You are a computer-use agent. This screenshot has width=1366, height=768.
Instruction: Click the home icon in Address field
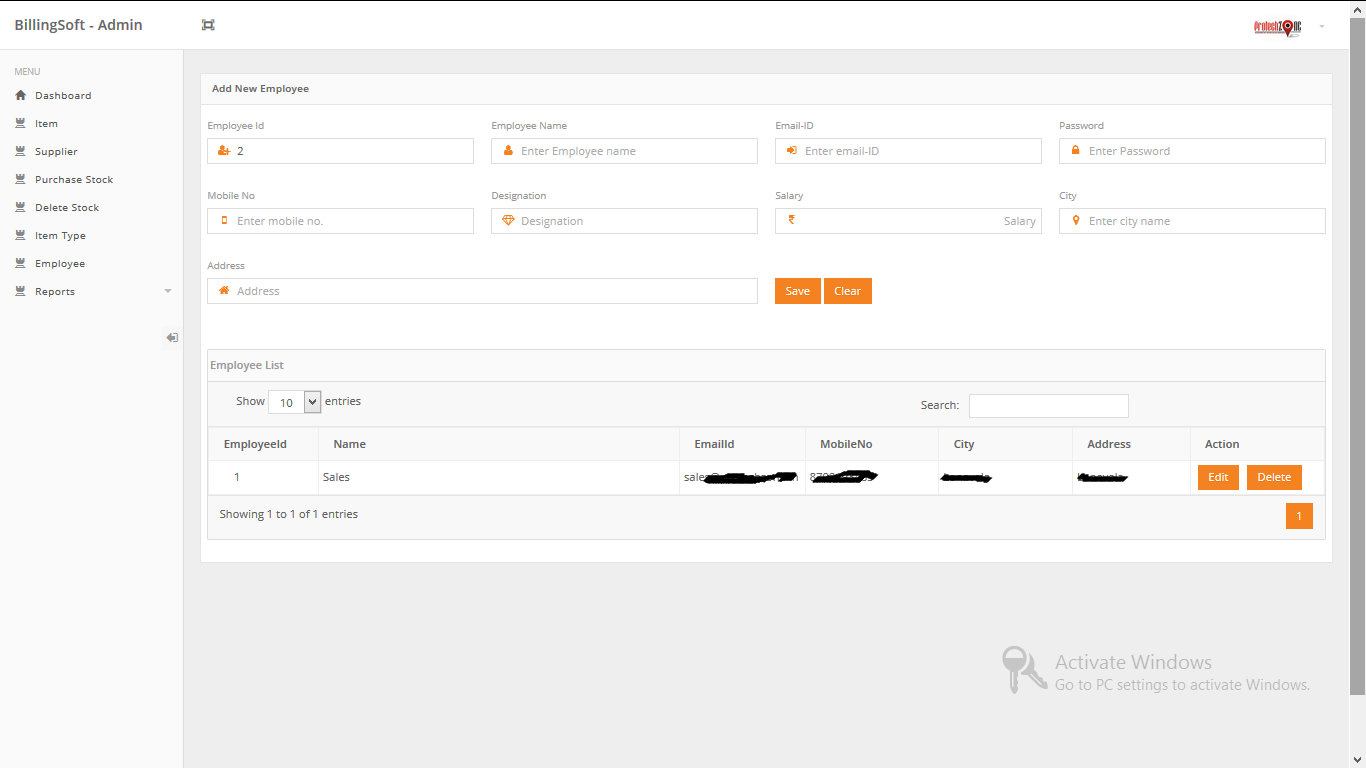(224, 291)
